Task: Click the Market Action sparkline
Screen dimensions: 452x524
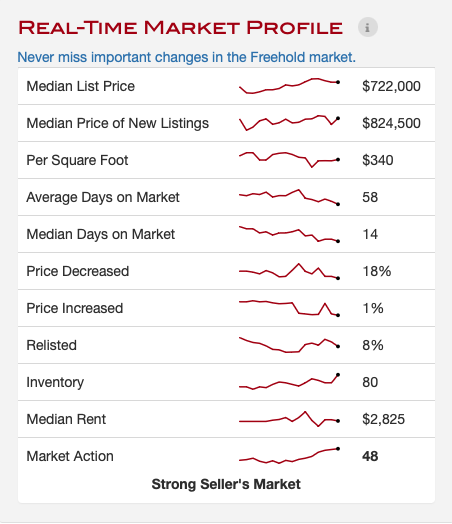Action: point(290,456)
